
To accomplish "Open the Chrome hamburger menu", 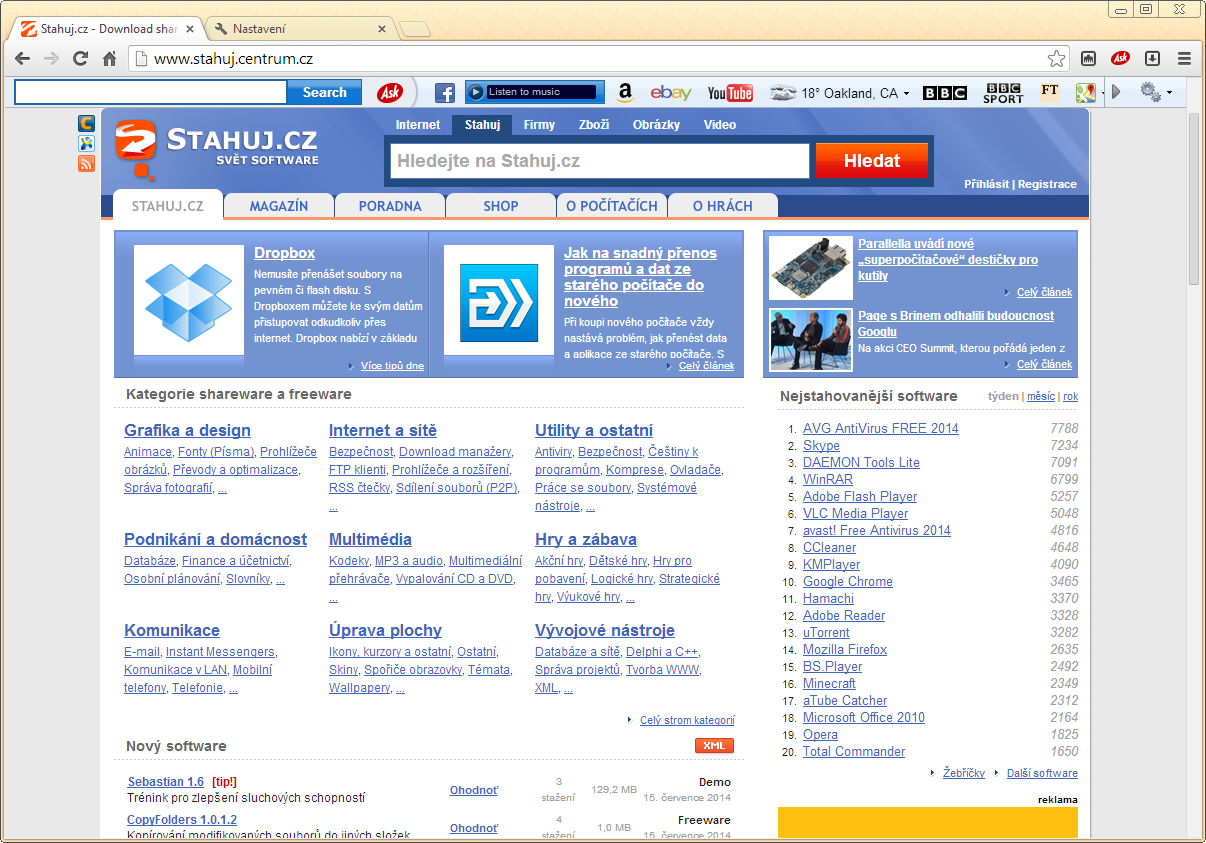I will 1185,59.
